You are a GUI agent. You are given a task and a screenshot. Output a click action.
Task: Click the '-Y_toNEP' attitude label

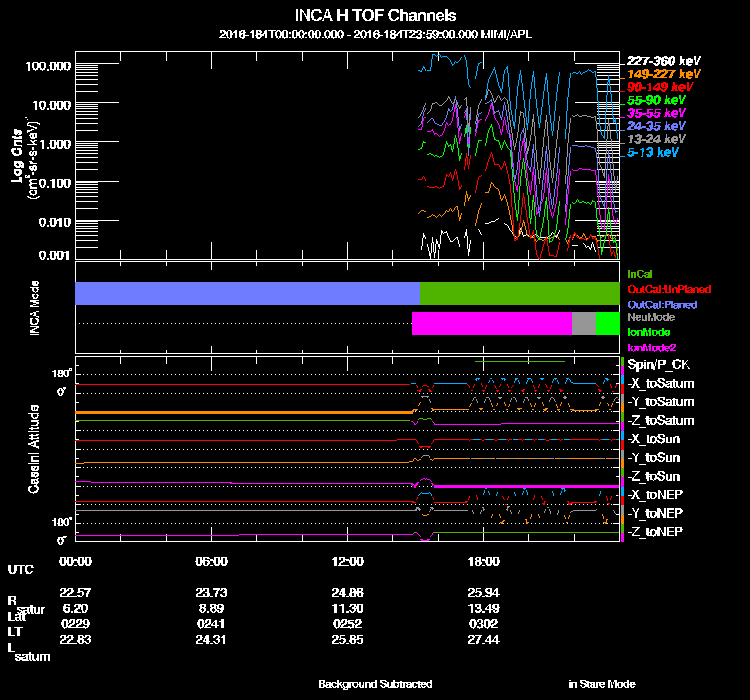tap(655, 513)
